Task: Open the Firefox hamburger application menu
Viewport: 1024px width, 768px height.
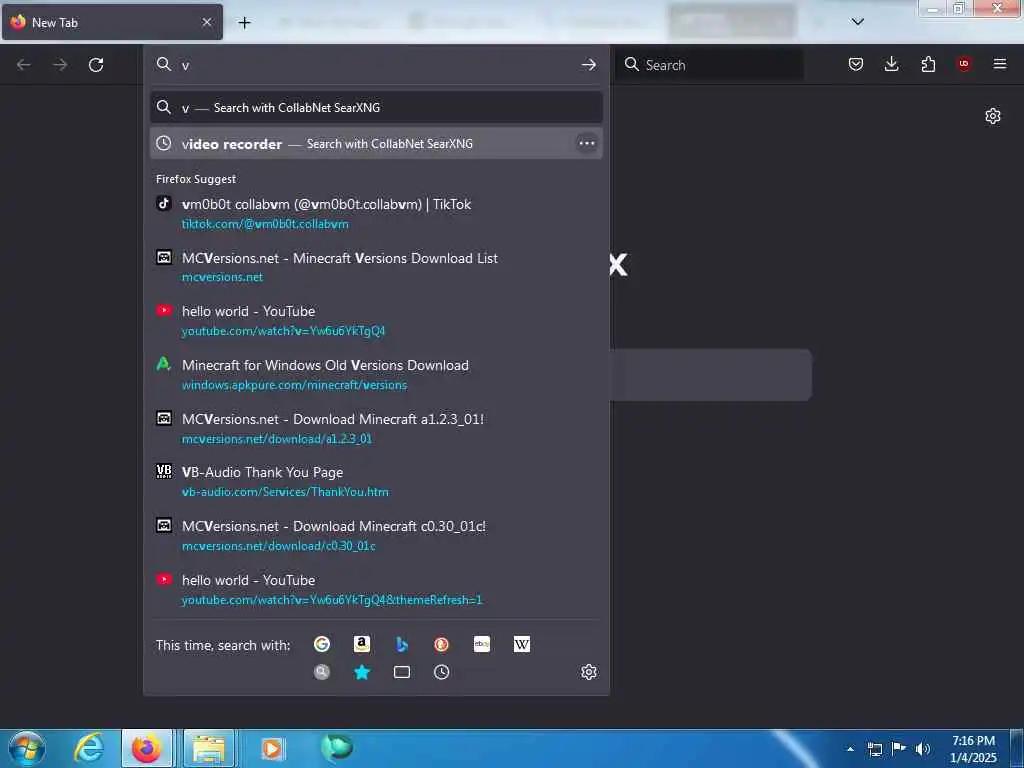Action: tap(1000, 63)
